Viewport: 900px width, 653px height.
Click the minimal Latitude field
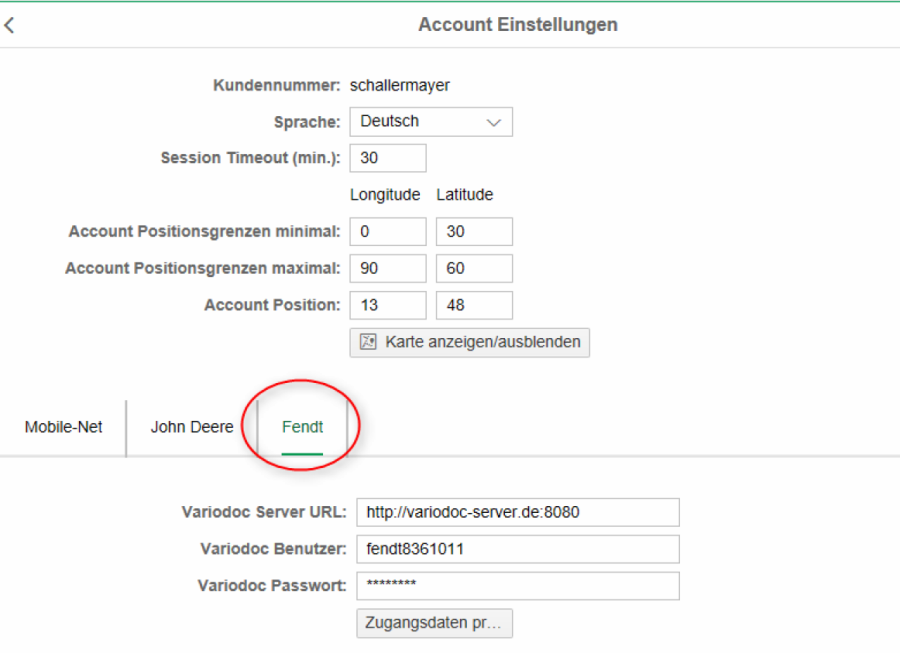(474, 232)
